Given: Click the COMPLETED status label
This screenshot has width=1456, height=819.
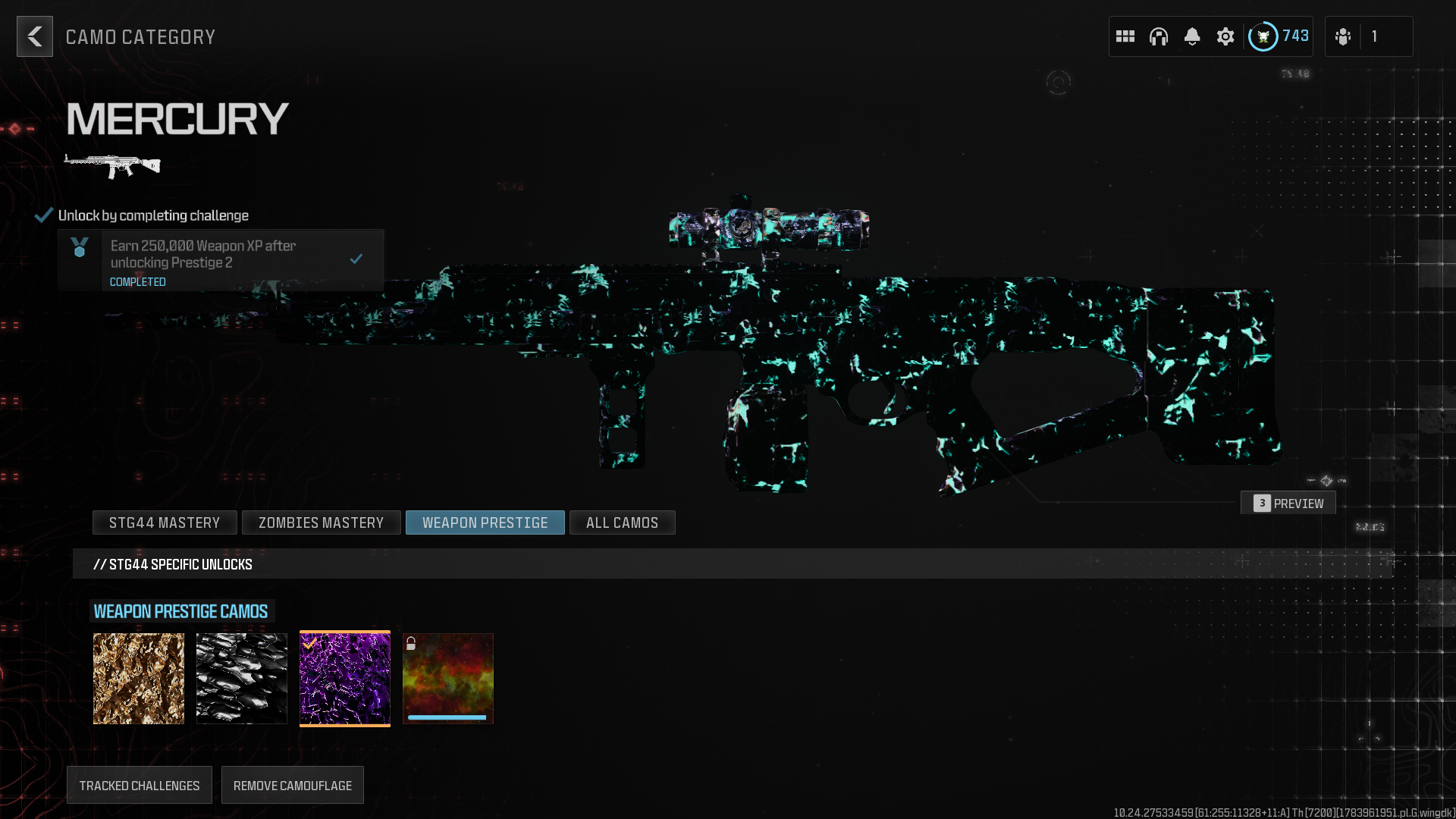Looking at the screenshot, I should coord(138,282).
